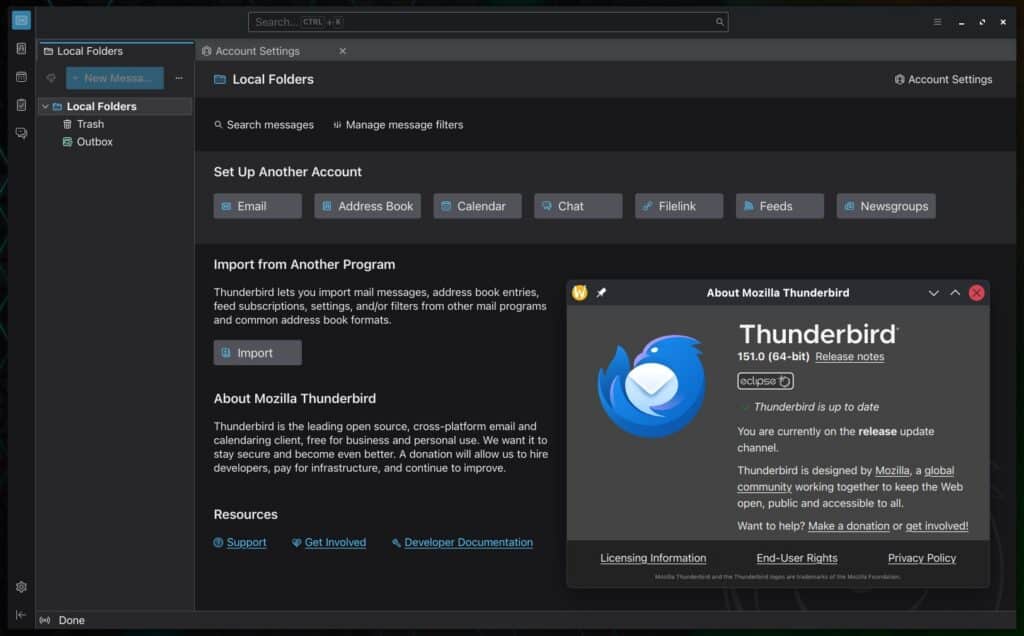Image resolution: width=1024 pixels, height=636 pixels.
Task: Set up Feeds account
Action: (780, 206)
